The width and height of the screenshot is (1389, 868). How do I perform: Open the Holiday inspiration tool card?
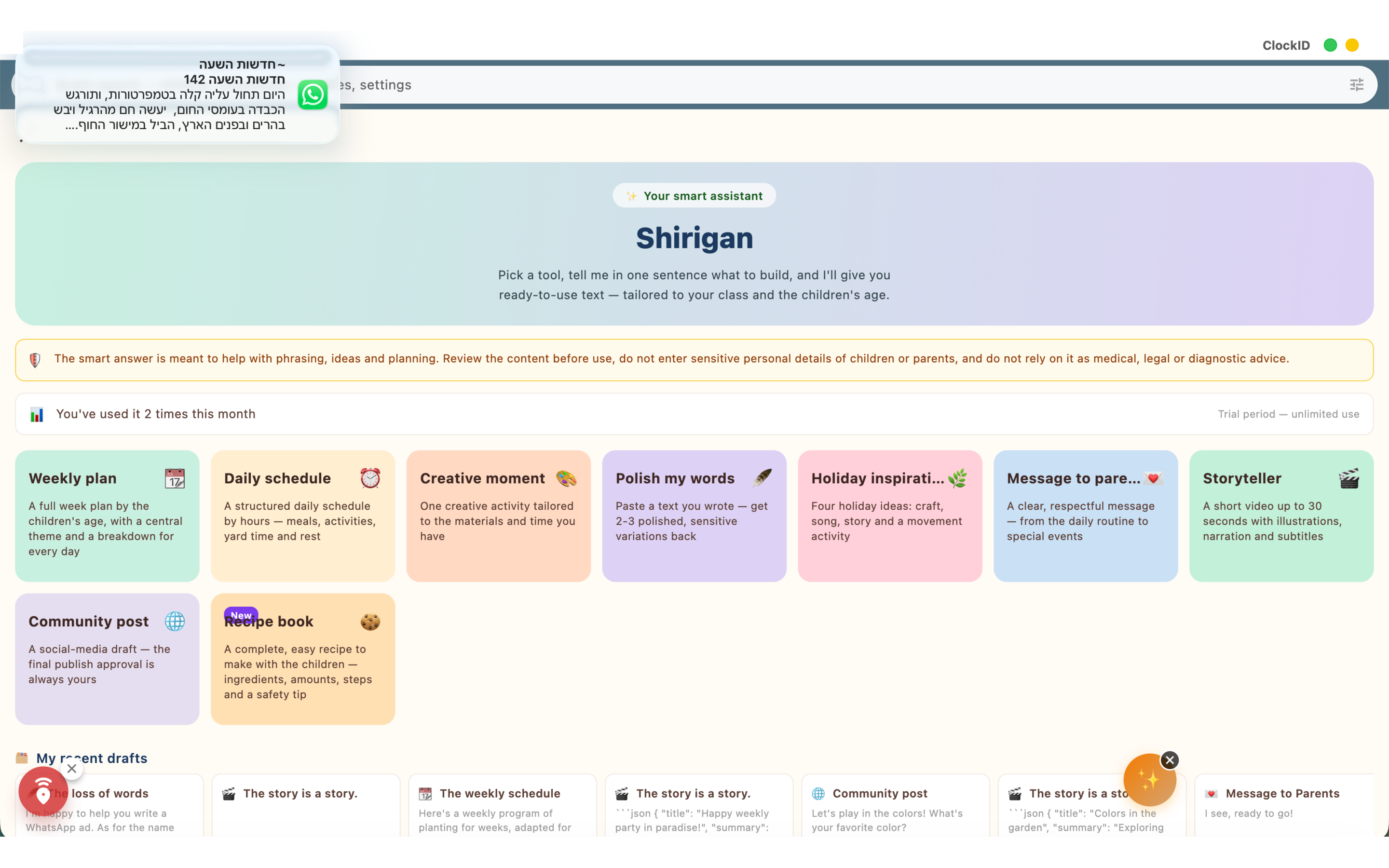(x=890, y=515)
